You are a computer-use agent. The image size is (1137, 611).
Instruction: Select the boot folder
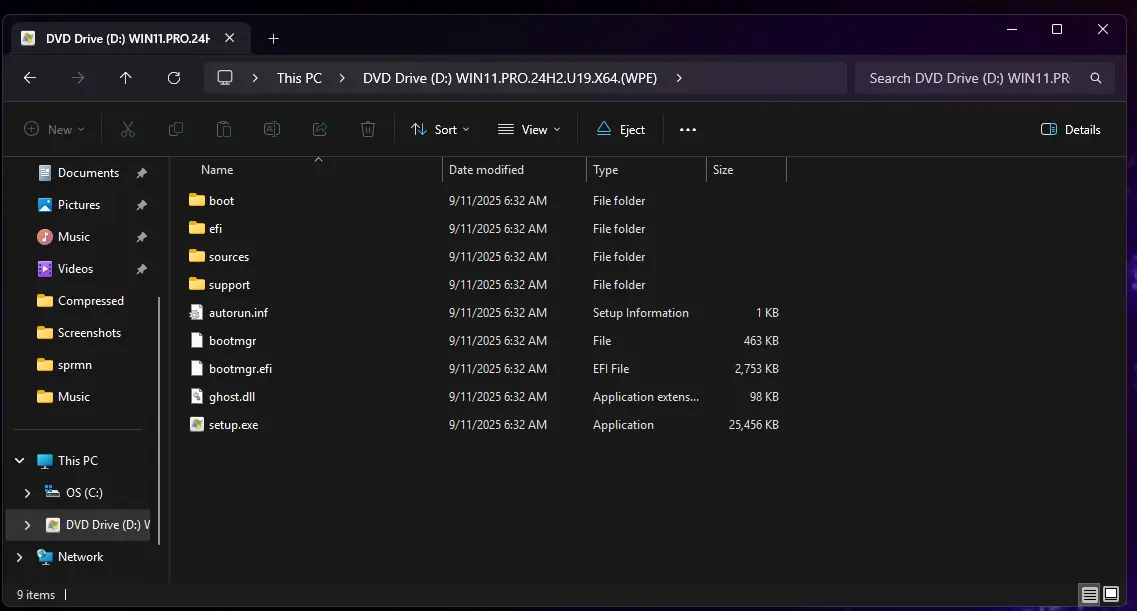pyautogui.click(x=221, y=201)
